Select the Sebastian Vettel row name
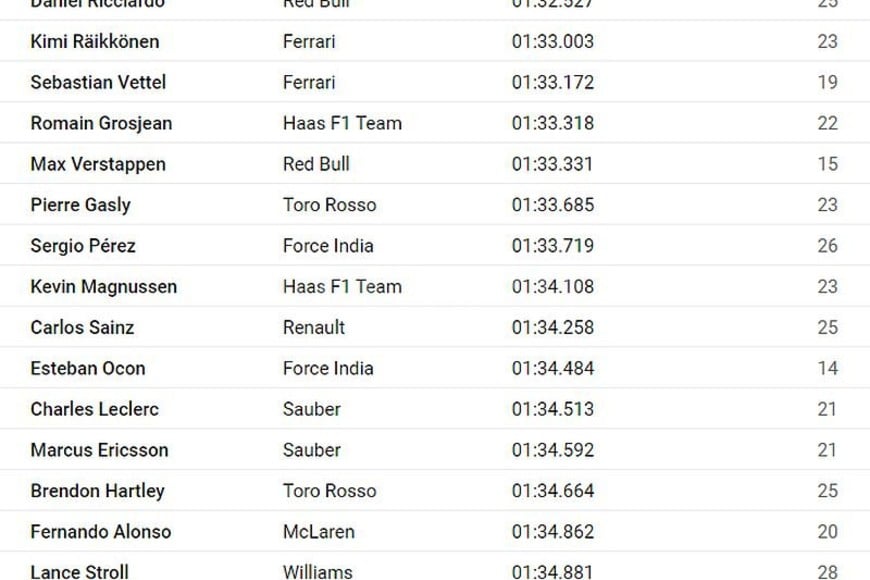The width and height of the screenshot is (870, 580). click(98, 82)
